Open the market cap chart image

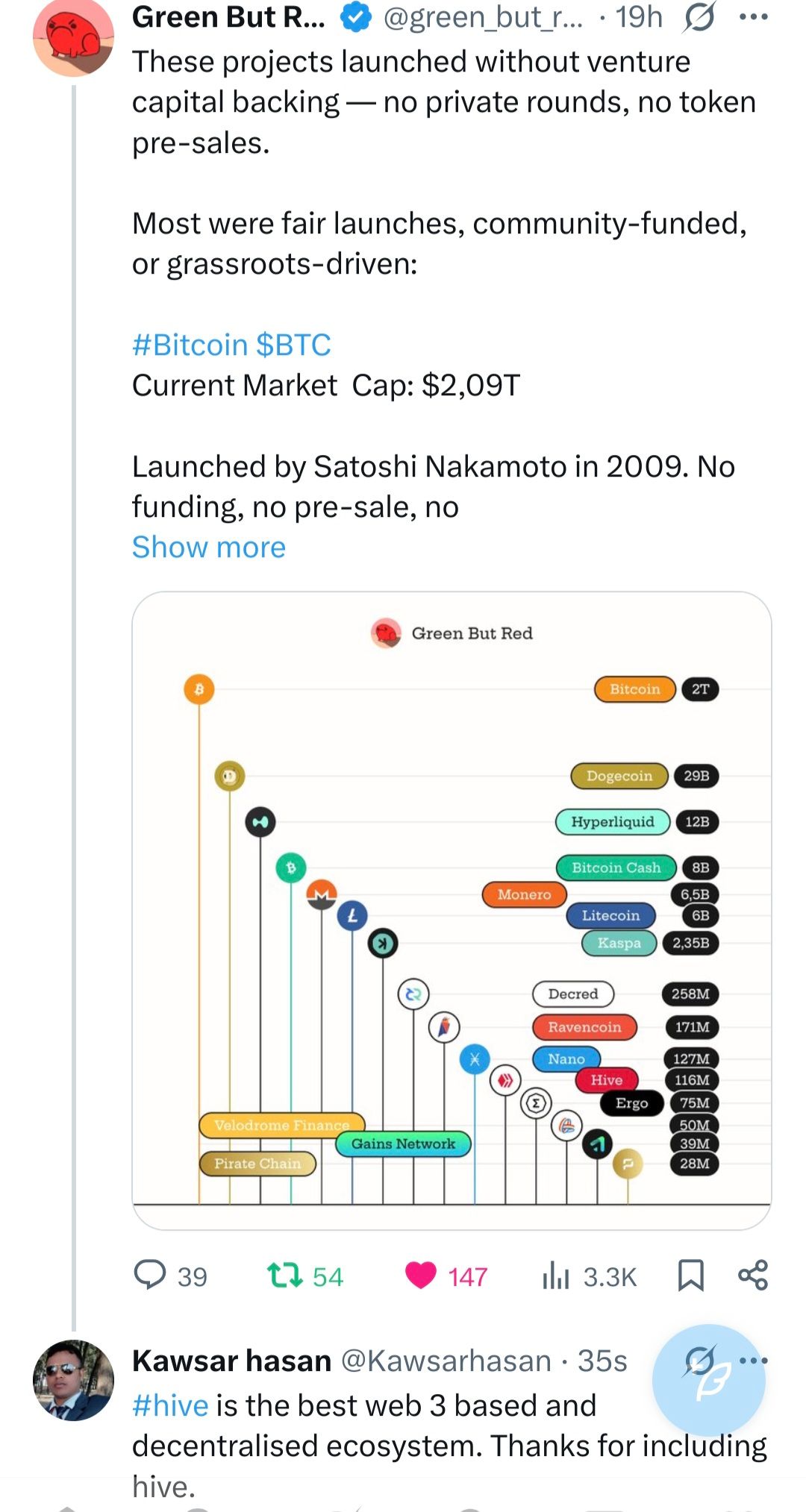[x=452, y=911]
